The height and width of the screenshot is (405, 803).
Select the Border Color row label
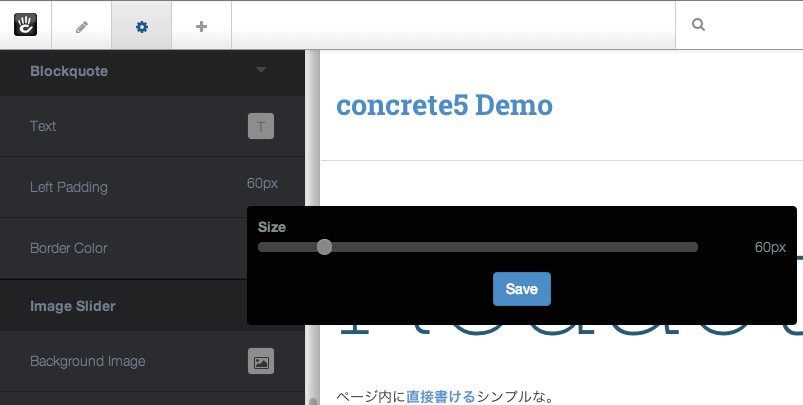point(68,248)
